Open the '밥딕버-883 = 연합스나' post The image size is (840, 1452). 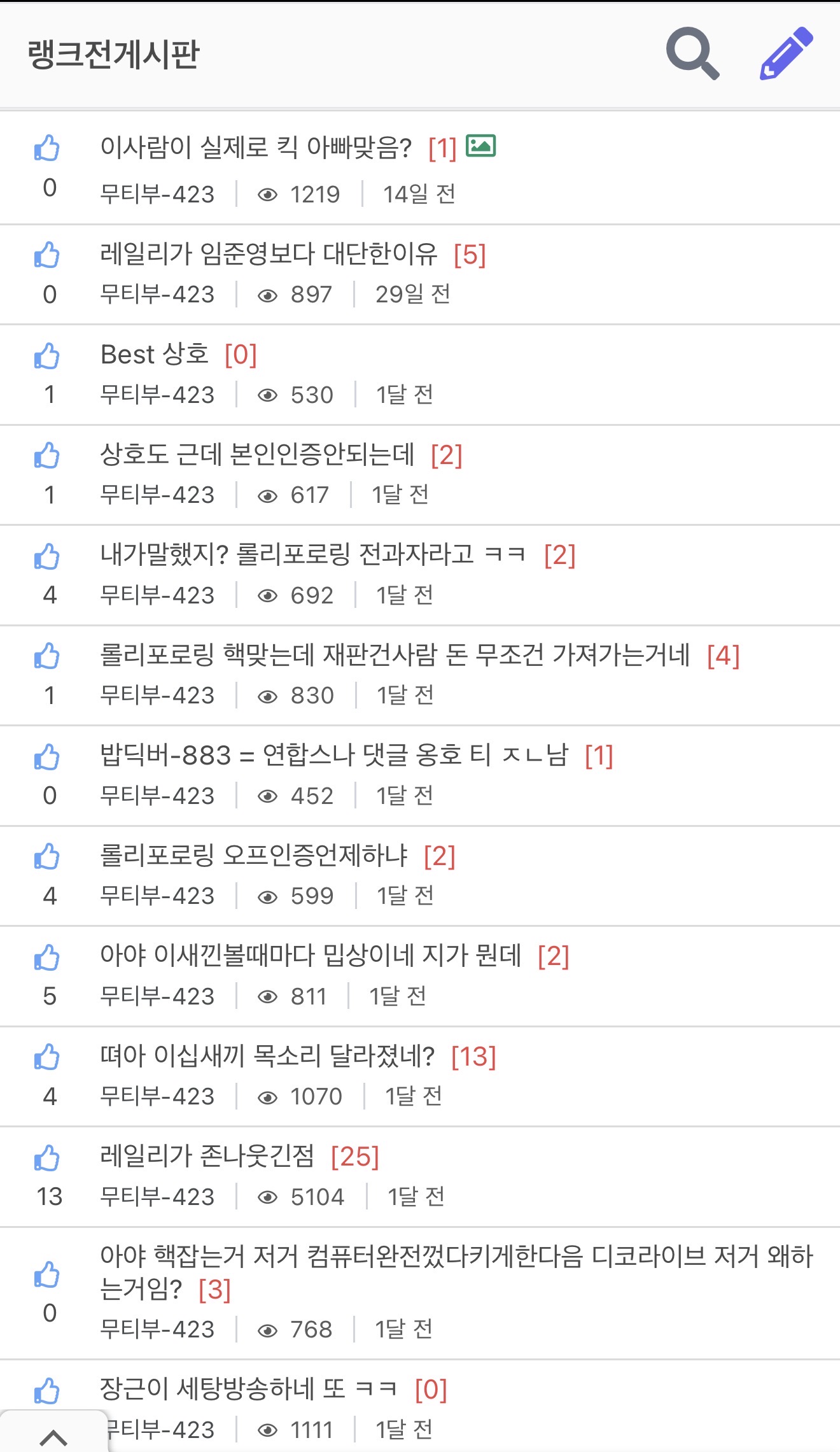pyautogui.click(x=333, y=755)
